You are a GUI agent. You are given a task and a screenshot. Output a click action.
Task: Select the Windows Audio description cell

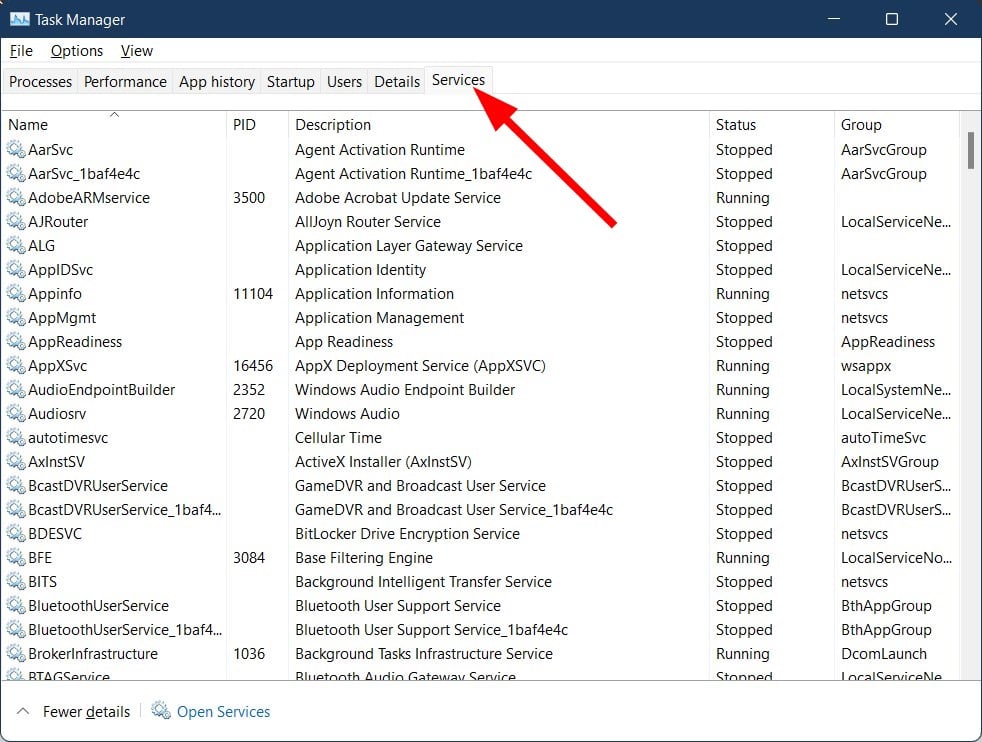(347, 413)
